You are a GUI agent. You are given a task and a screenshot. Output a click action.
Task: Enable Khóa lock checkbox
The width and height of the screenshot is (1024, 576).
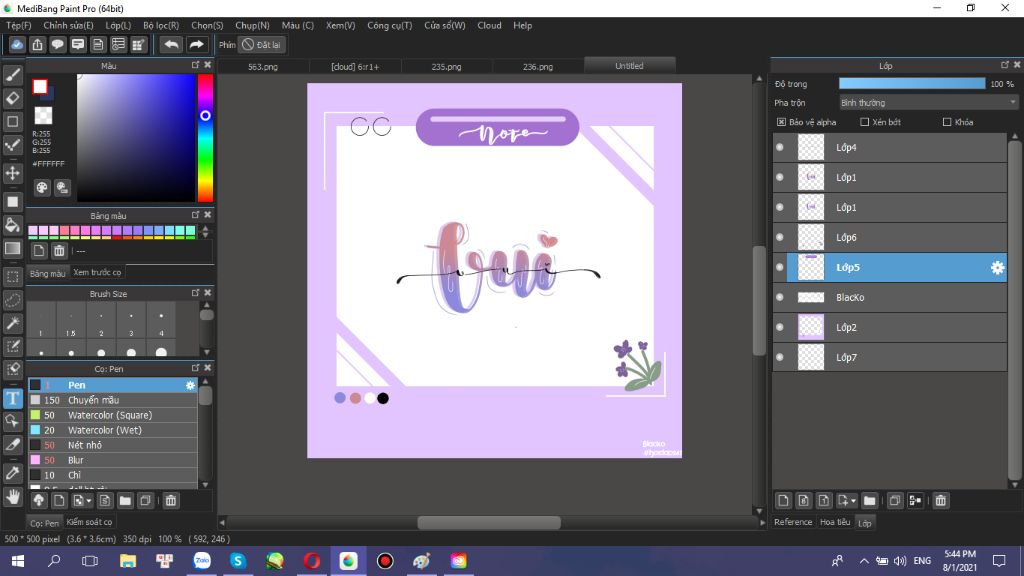(947, 122)
